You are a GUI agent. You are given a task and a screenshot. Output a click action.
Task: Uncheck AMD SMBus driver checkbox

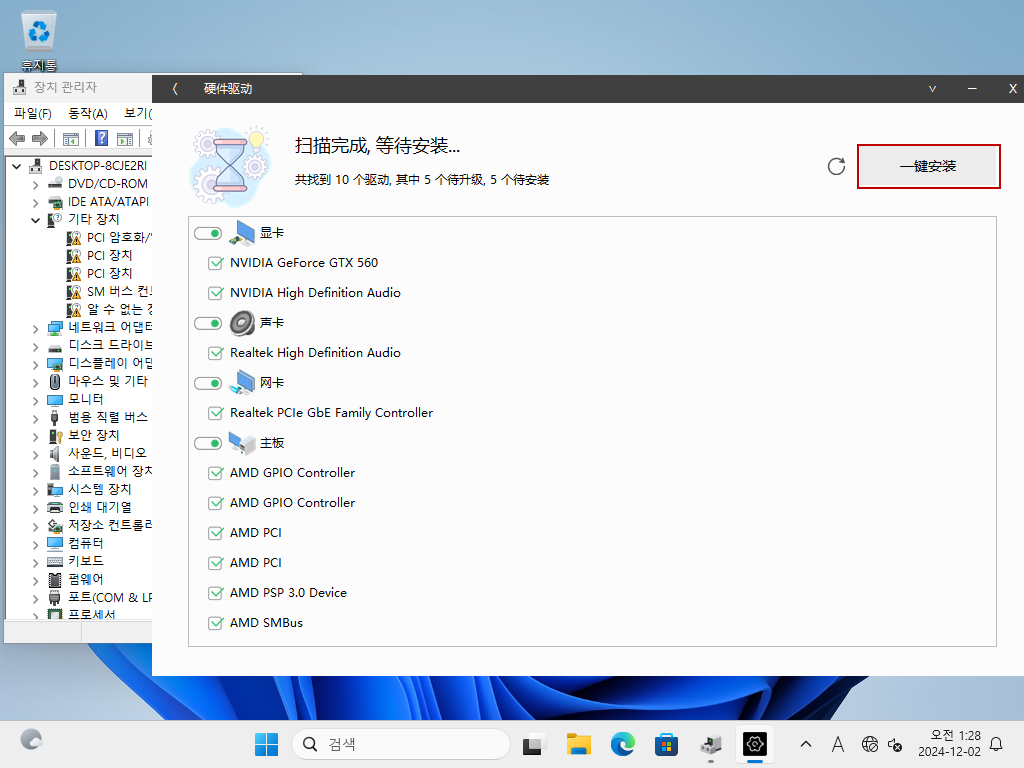point(216,624)
